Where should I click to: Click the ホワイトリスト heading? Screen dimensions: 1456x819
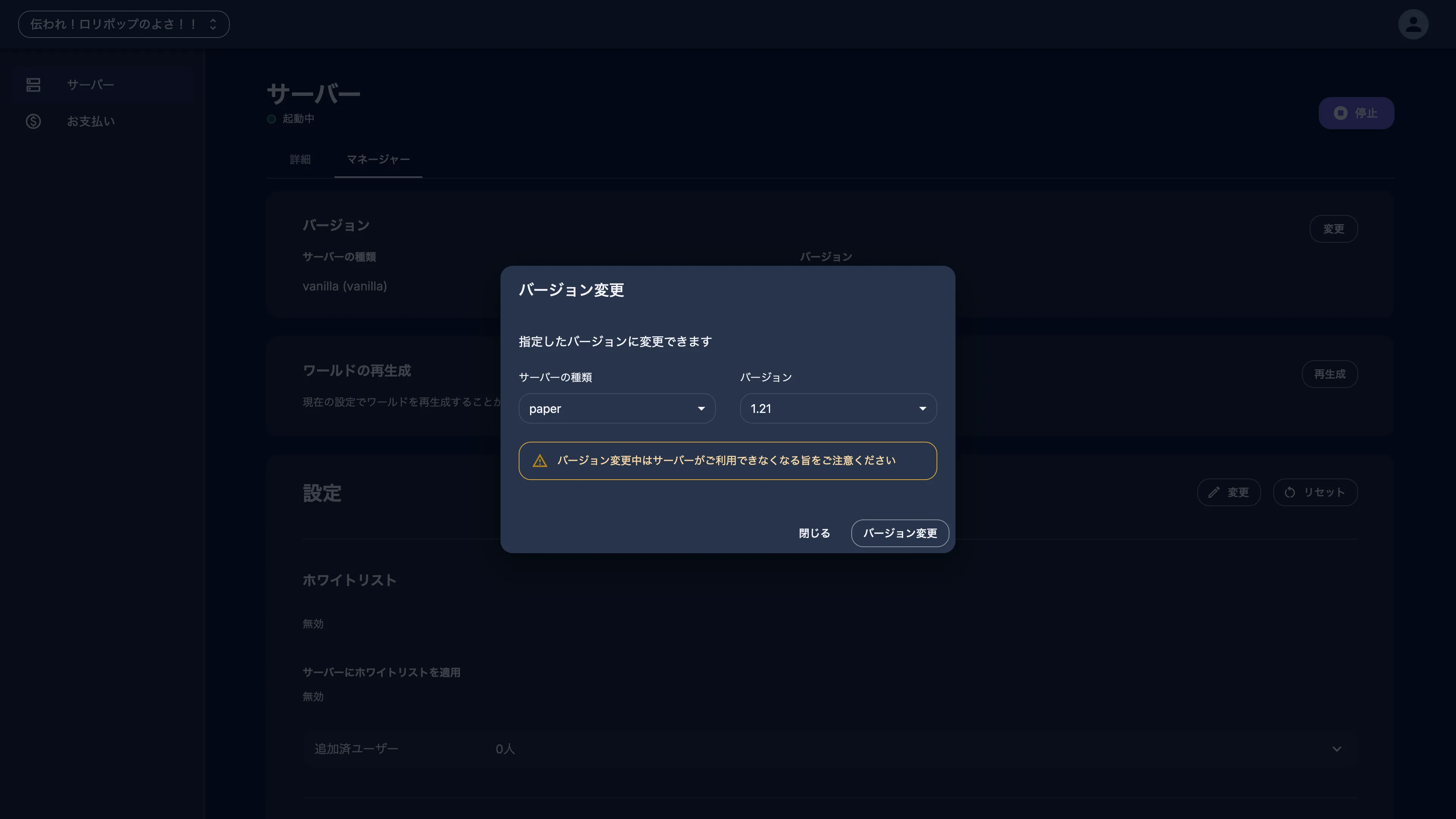click(349, 581)
